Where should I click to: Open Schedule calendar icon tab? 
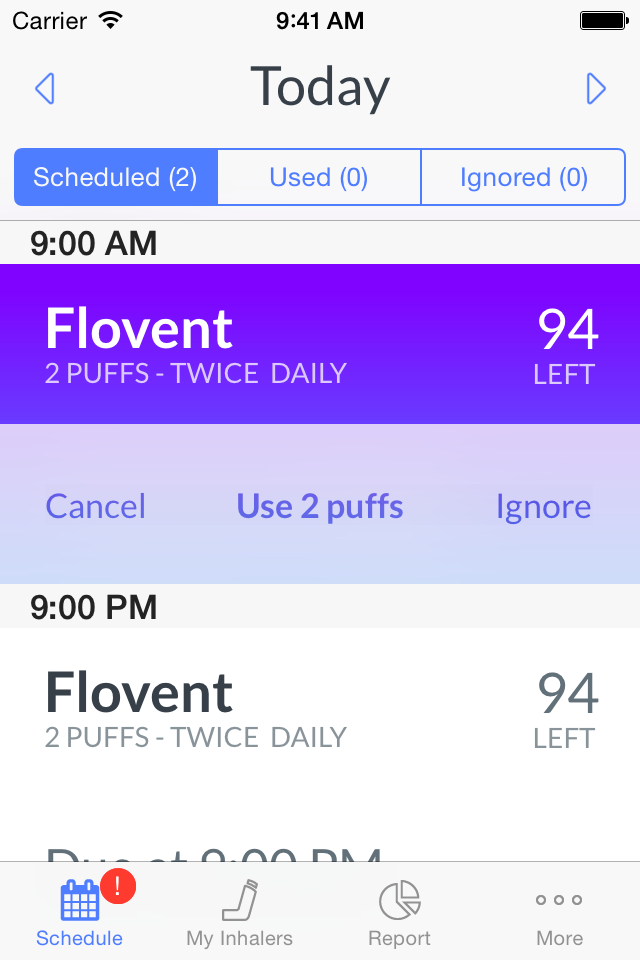[x=80, y=901]
